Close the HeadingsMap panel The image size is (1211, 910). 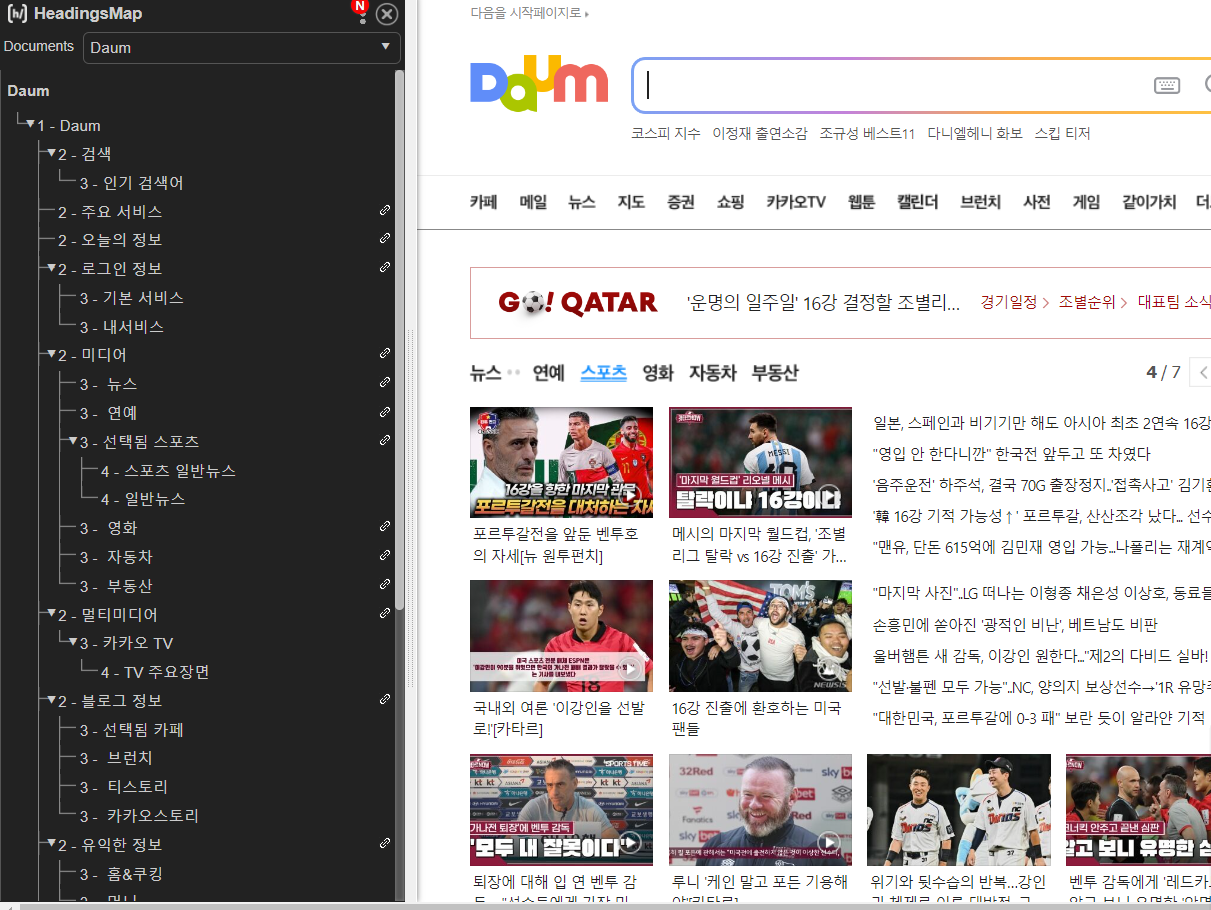point(387,14)
